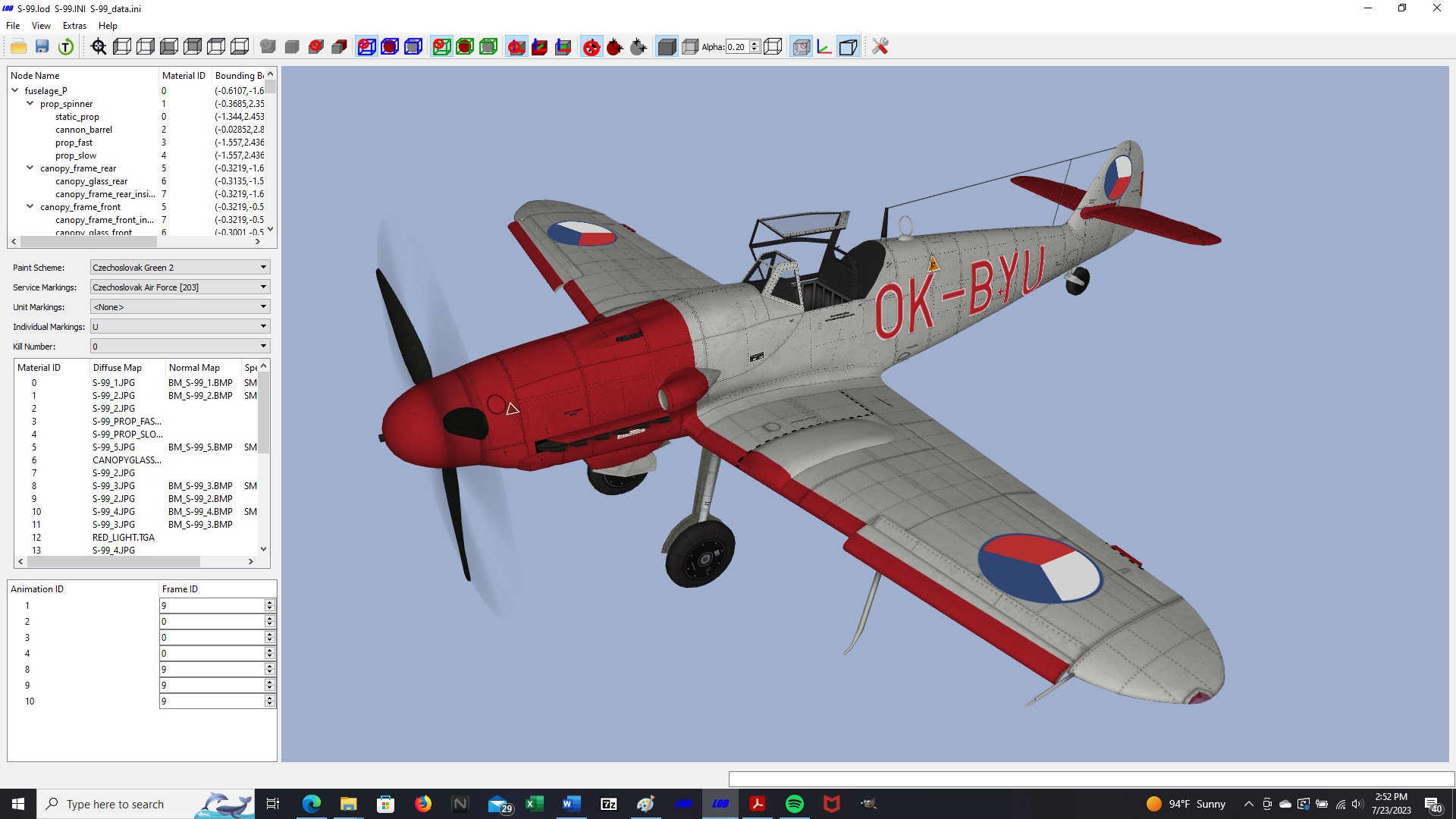Open the wrench and screwdriver settings
The width and height of the screenshot is (1456, 819).
[x=880, y=47]
